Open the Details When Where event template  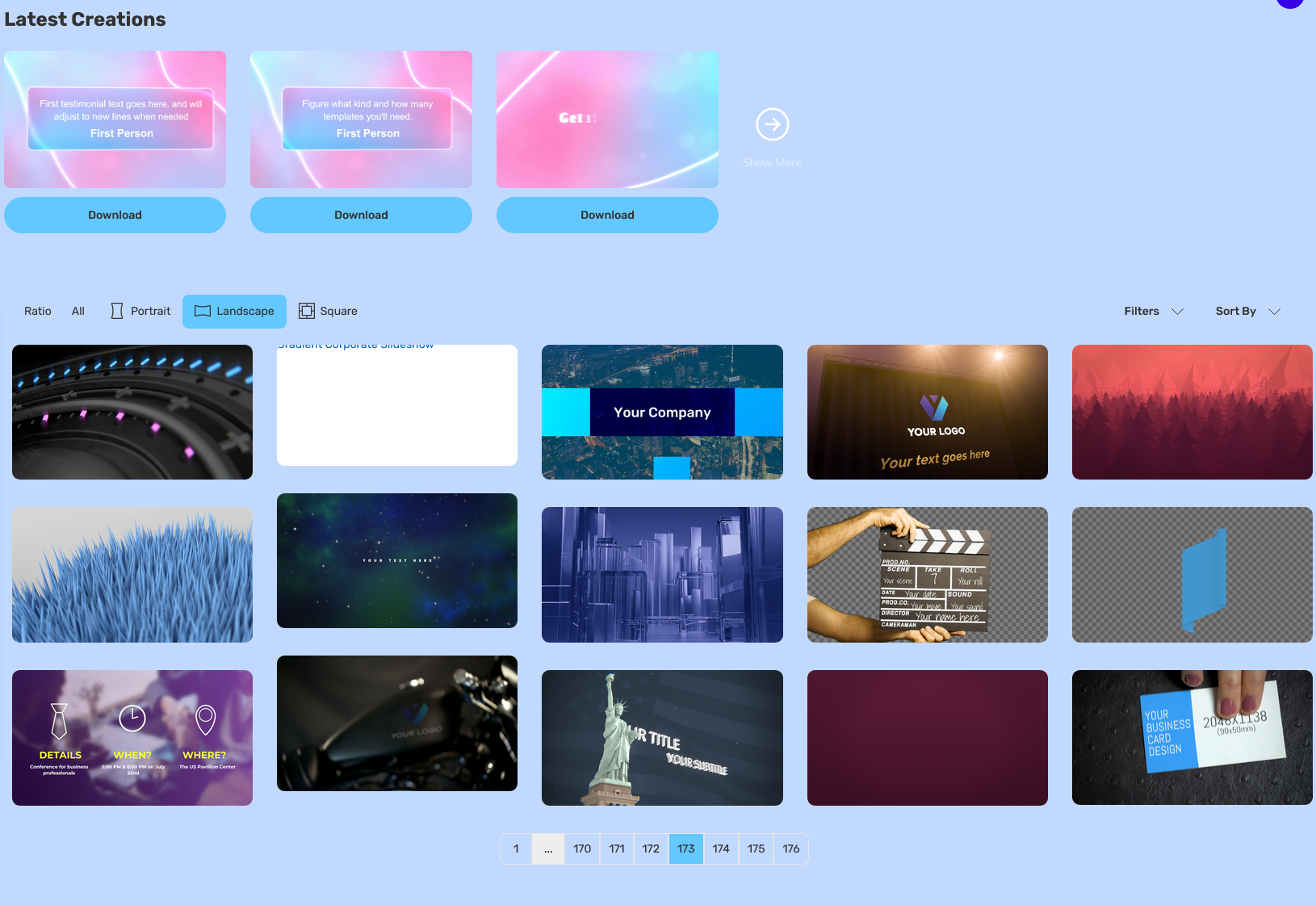132,738
